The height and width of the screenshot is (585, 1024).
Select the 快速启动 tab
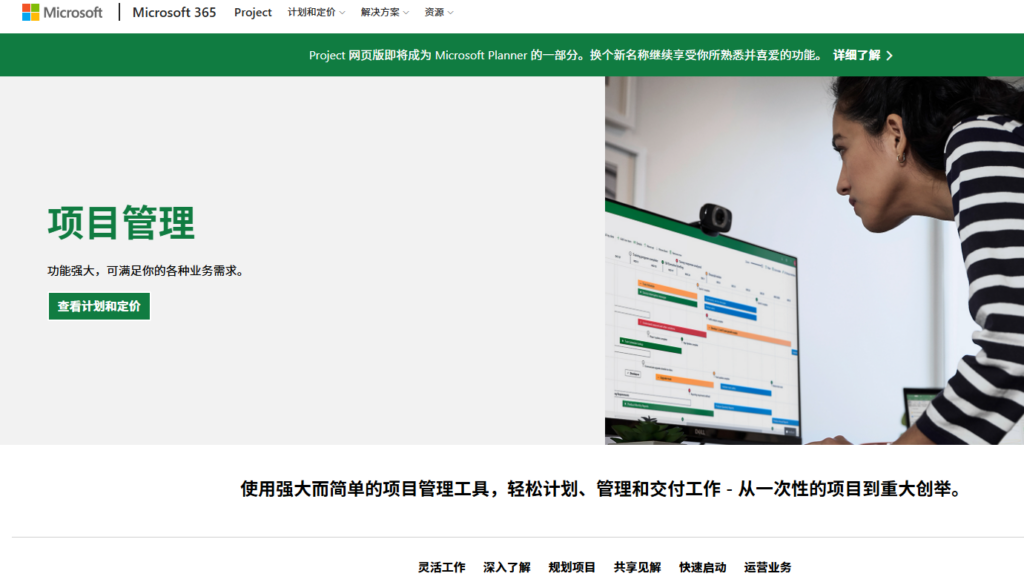pos(703,567)
